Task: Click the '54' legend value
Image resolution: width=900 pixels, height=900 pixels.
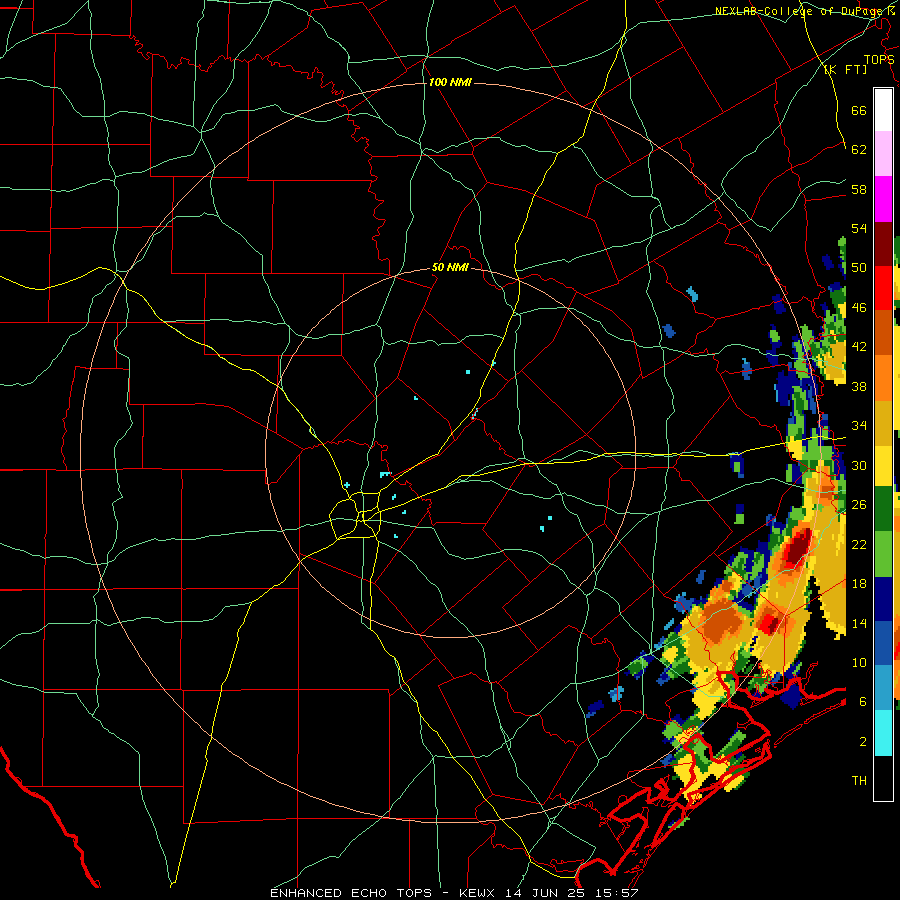Action: pyautogui.click(x=859, y=228)
